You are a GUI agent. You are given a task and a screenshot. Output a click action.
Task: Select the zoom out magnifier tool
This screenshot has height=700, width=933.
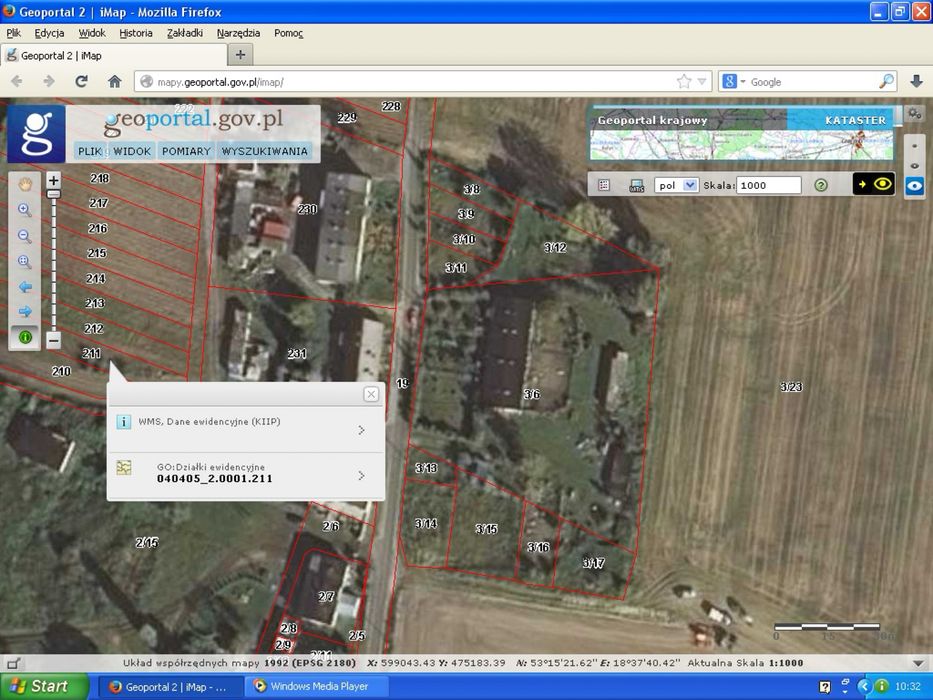coord(24,236)
